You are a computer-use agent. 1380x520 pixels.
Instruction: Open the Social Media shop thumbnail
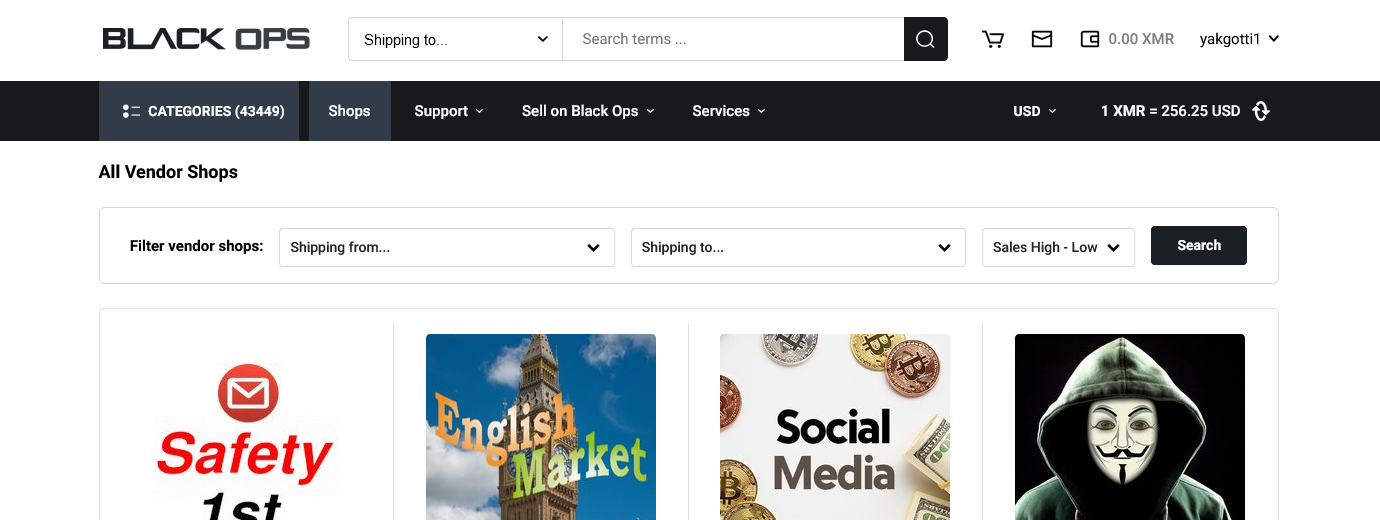(x=835, y=427)
